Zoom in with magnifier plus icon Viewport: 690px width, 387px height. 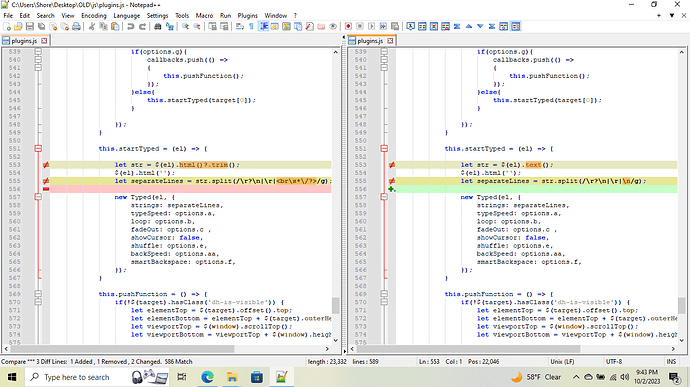coord(185,26)
